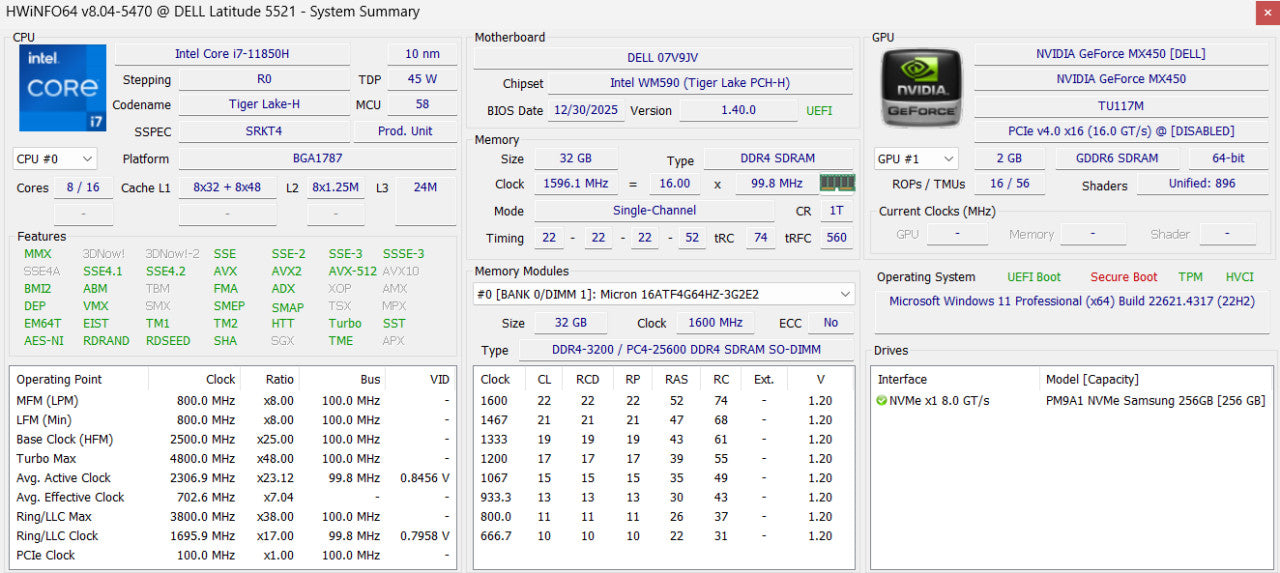
Task: Close the System Summary window
Action: tap(1267, 12)
